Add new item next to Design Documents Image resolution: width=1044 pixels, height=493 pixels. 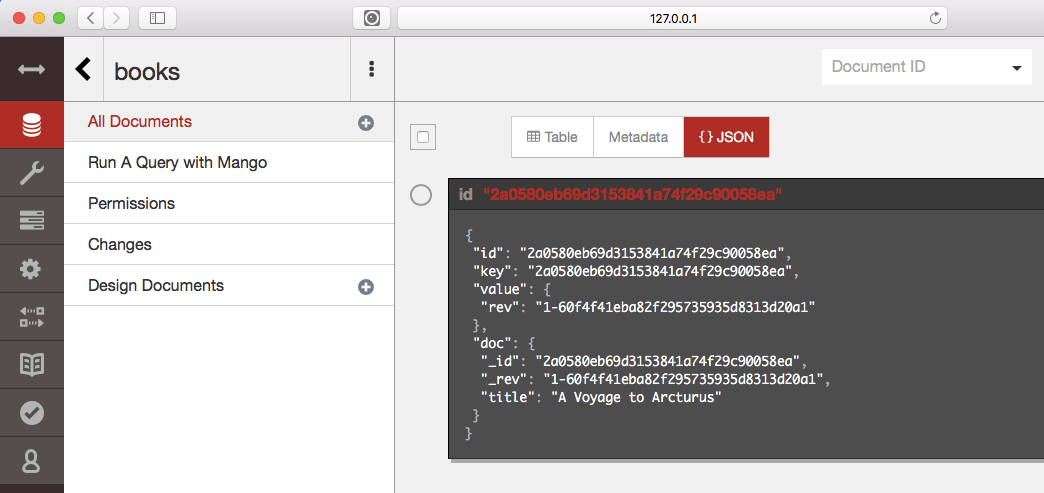click(366, 287)
